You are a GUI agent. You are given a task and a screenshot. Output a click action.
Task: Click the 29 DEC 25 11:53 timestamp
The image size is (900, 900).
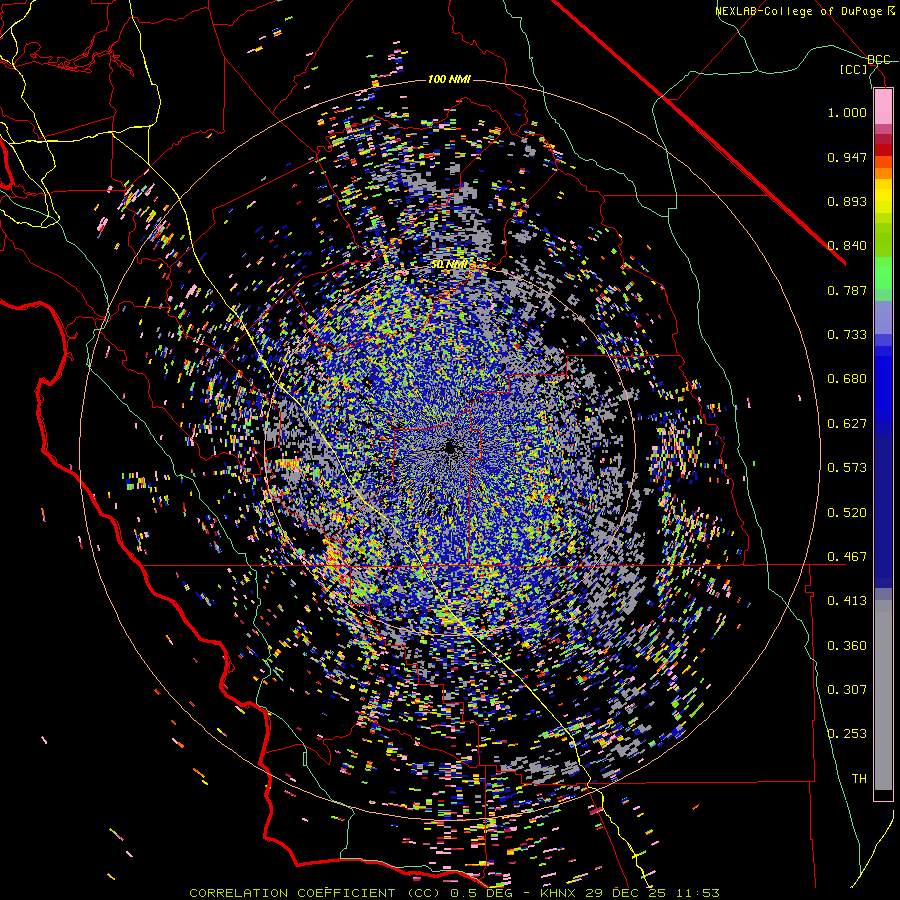(x=652, y=893)
